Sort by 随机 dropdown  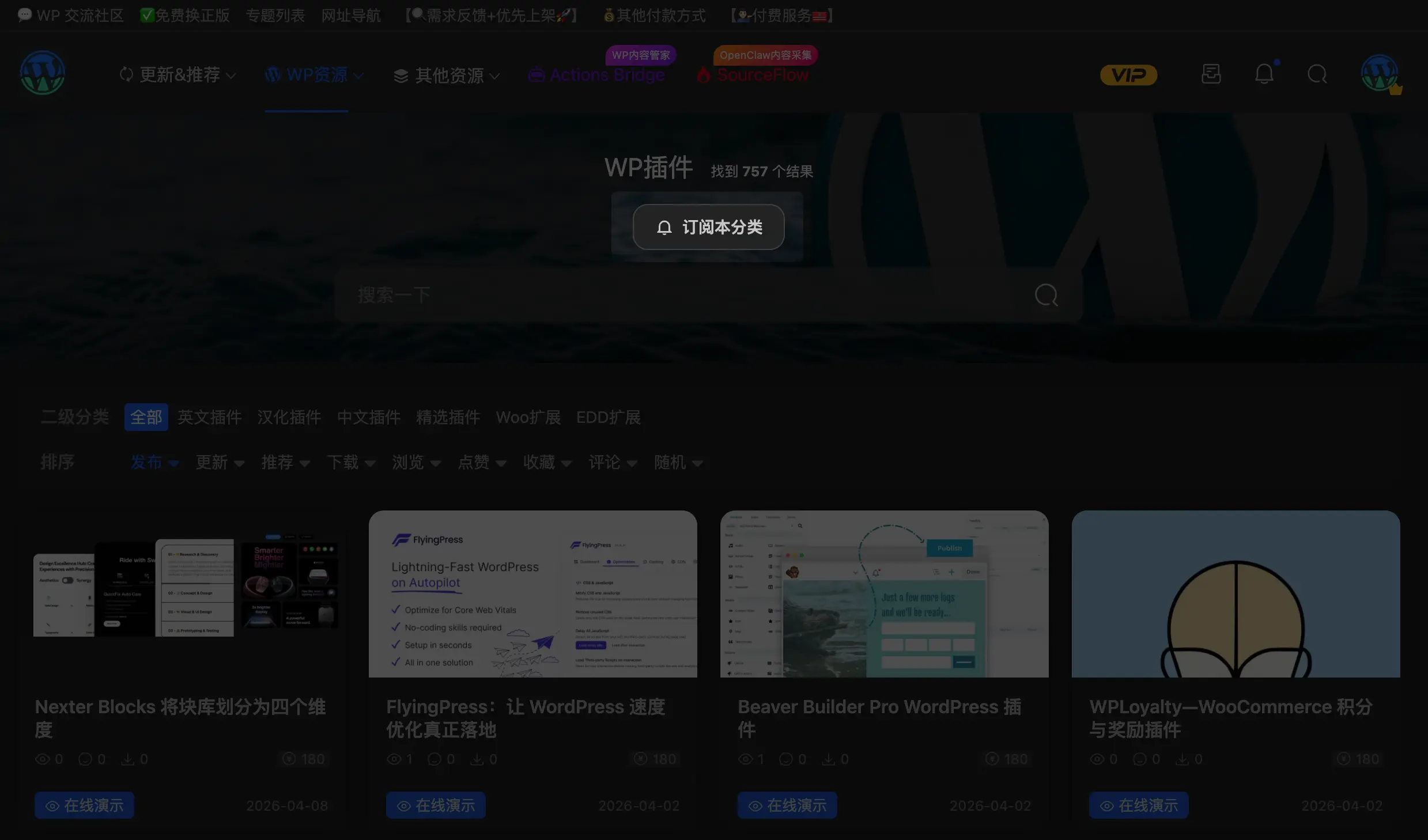(x=678, y=462)
